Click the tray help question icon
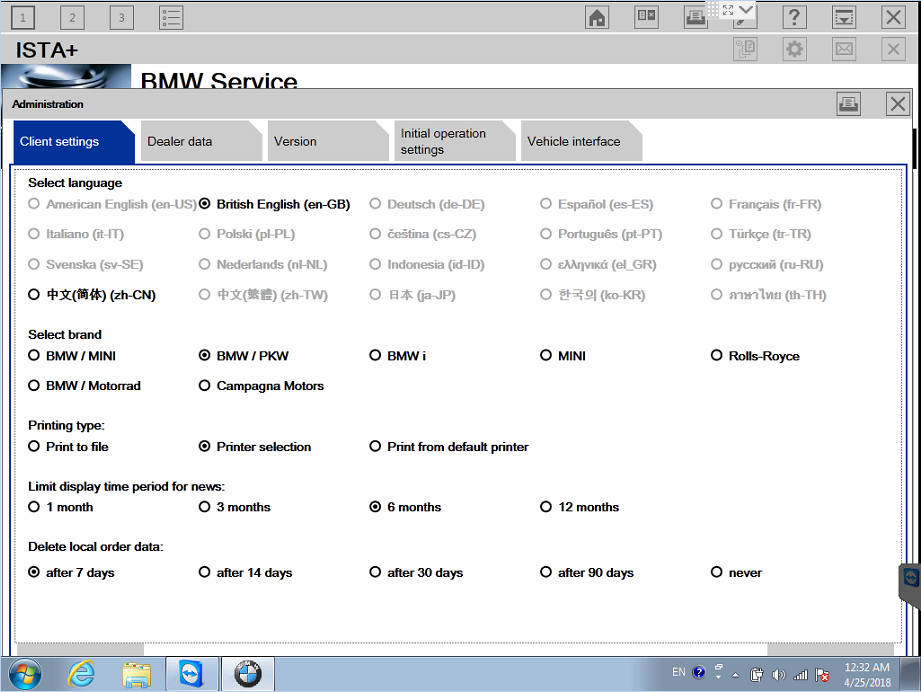The height and width of the screenshot is (692, 921). coord(698,672)
